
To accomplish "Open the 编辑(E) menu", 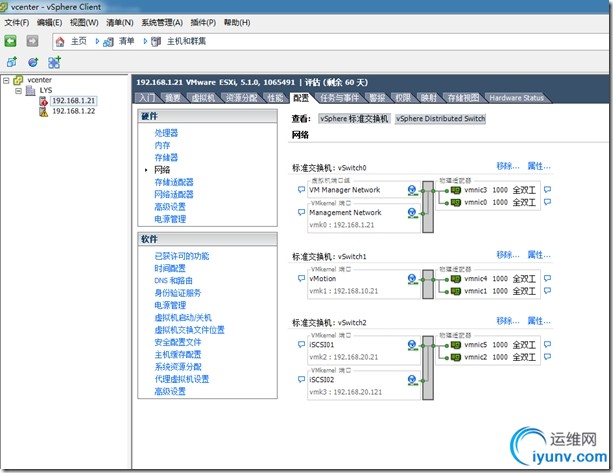I will click(x=49, y=23).
